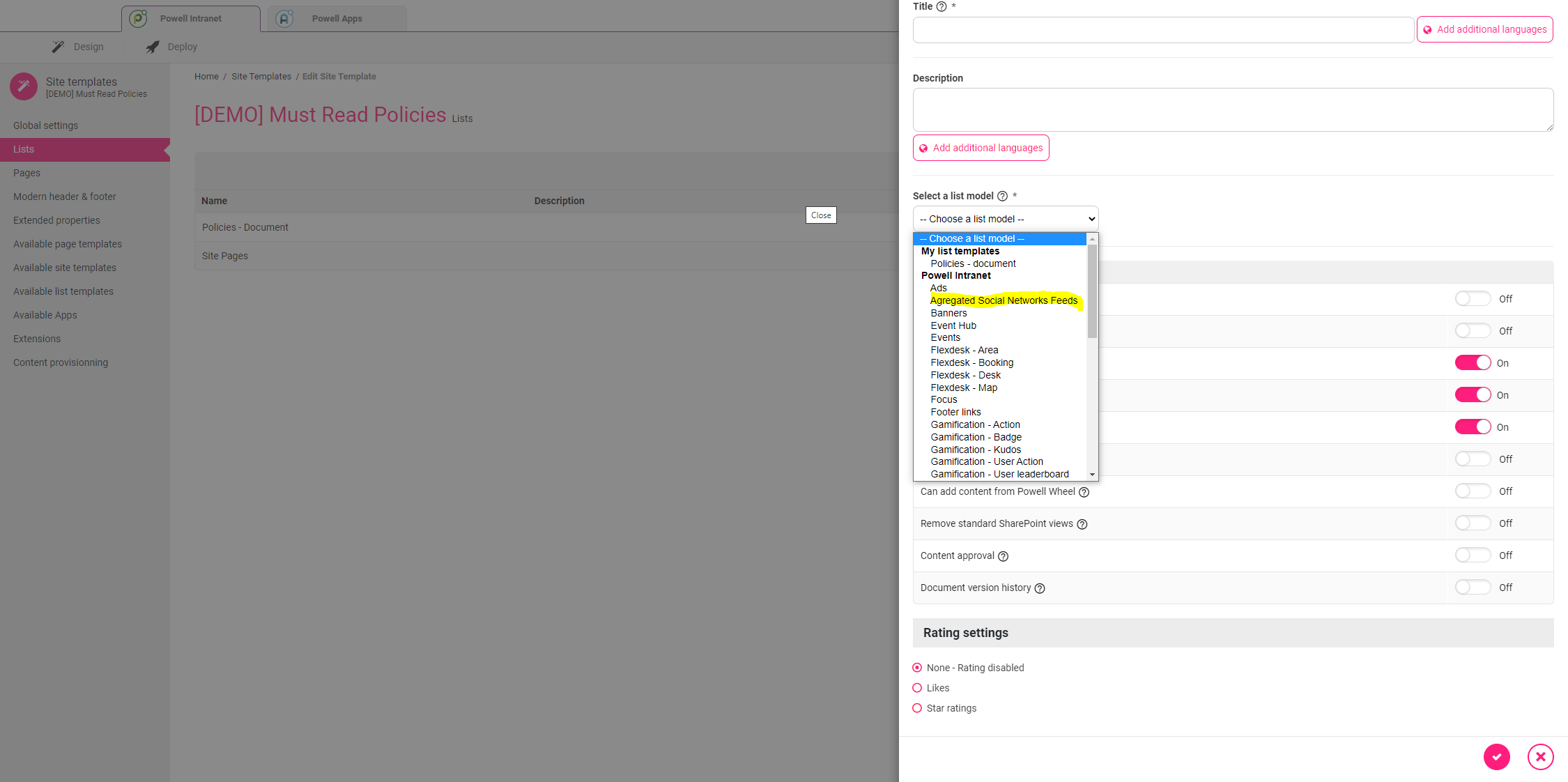Image resolution: width=1568 pixels, height=782 pixels.
Task: Go to Home breadcrumb link
Action: [x=206, y=77]
